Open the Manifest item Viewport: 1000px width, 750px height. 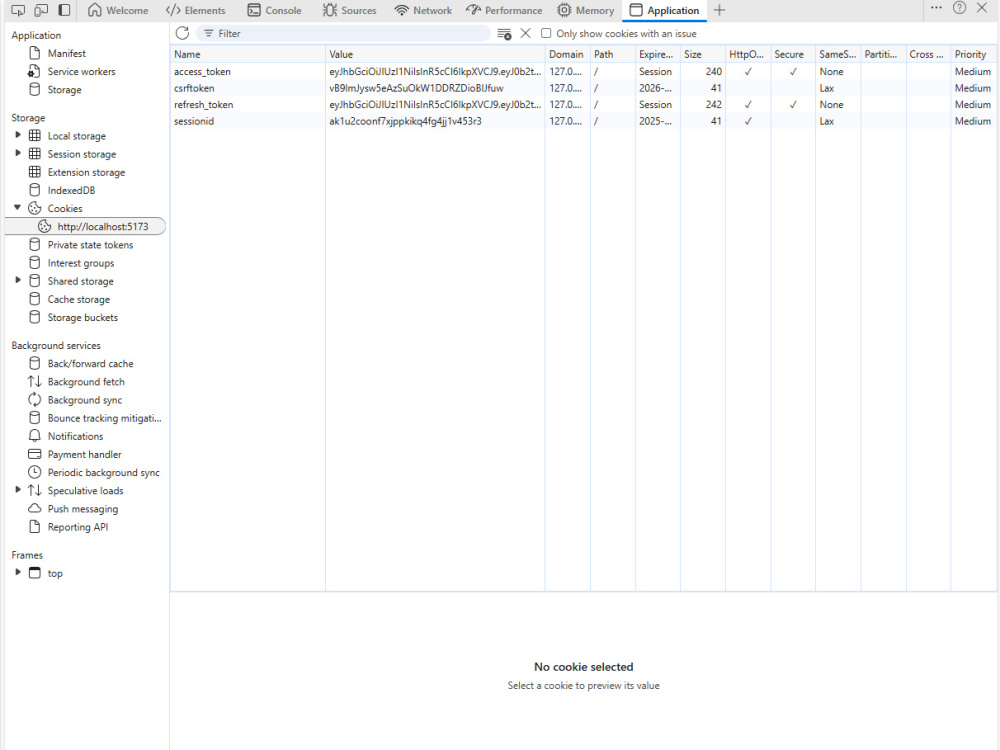coord(66,54)
